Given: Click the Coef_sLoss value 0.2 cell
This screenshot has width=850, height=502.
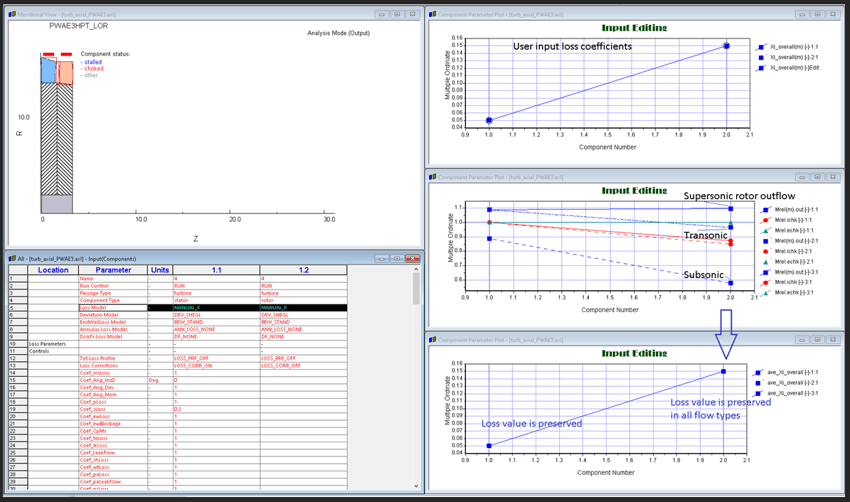Looking at the screenshot, I should (x=178, y=409).
